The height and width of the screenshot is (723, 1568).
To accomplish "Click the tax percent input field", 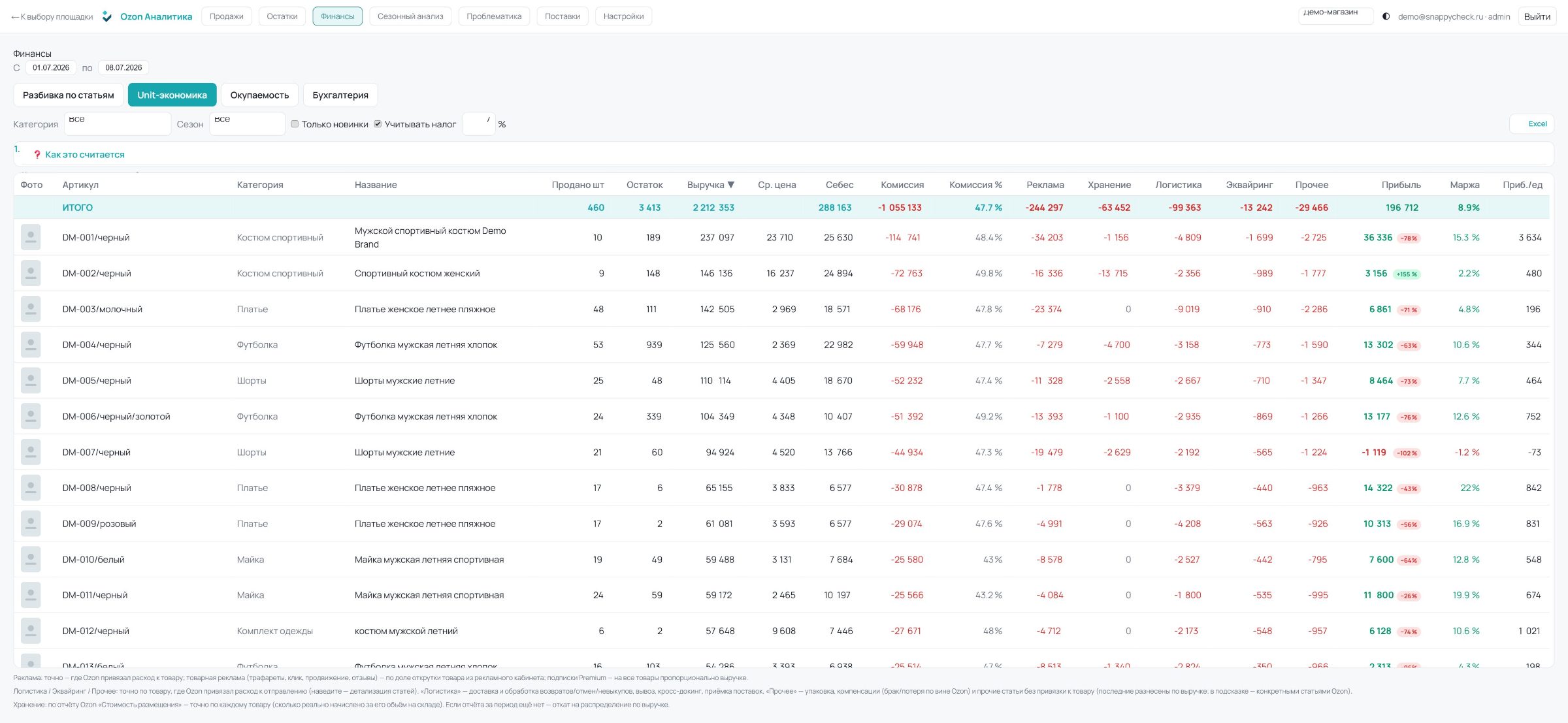I will (x=479, y=124).
